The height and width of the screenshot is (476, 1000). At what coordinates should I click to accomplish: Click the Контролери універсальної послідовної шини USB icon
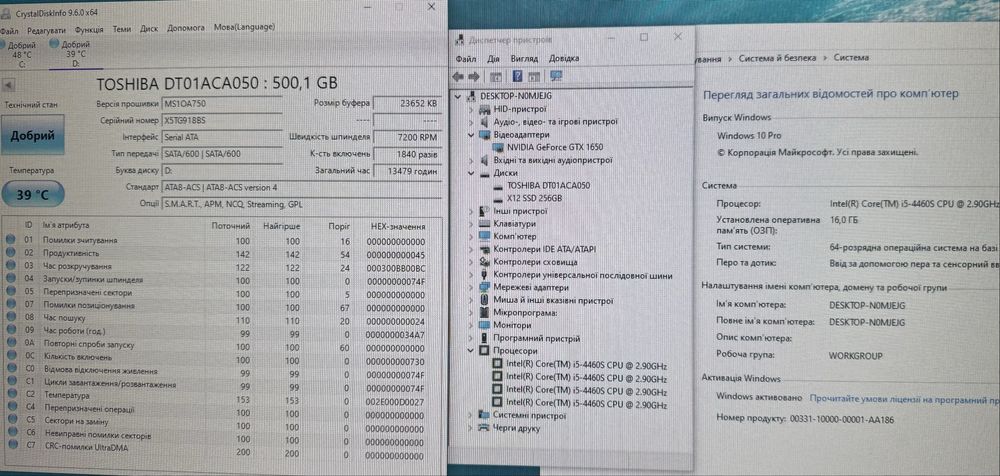(486, 275)
